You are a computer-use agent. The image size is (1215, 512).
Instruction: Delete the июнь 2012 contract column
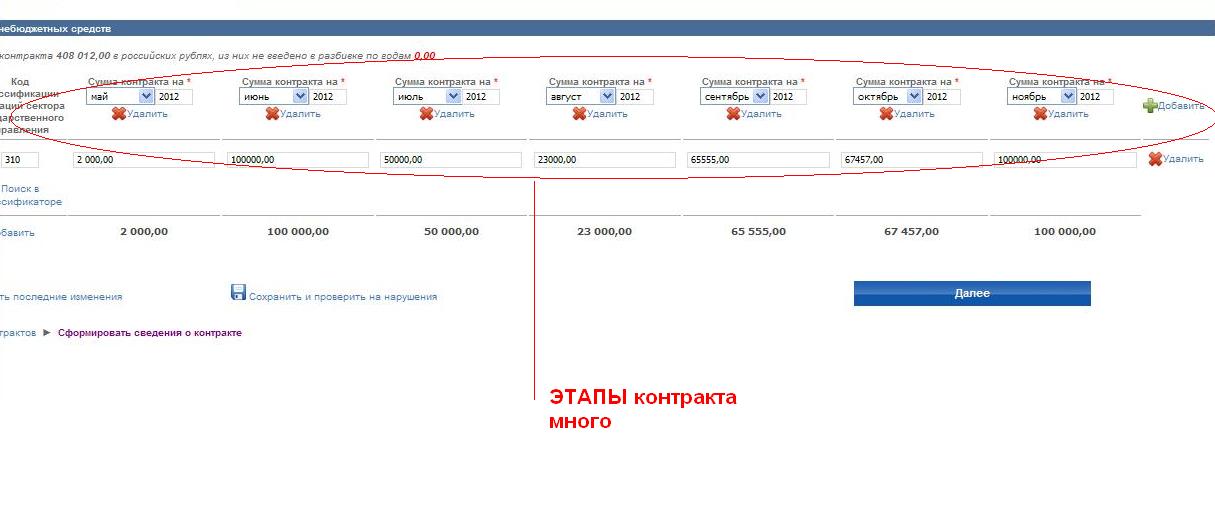[x=293, y=114]
